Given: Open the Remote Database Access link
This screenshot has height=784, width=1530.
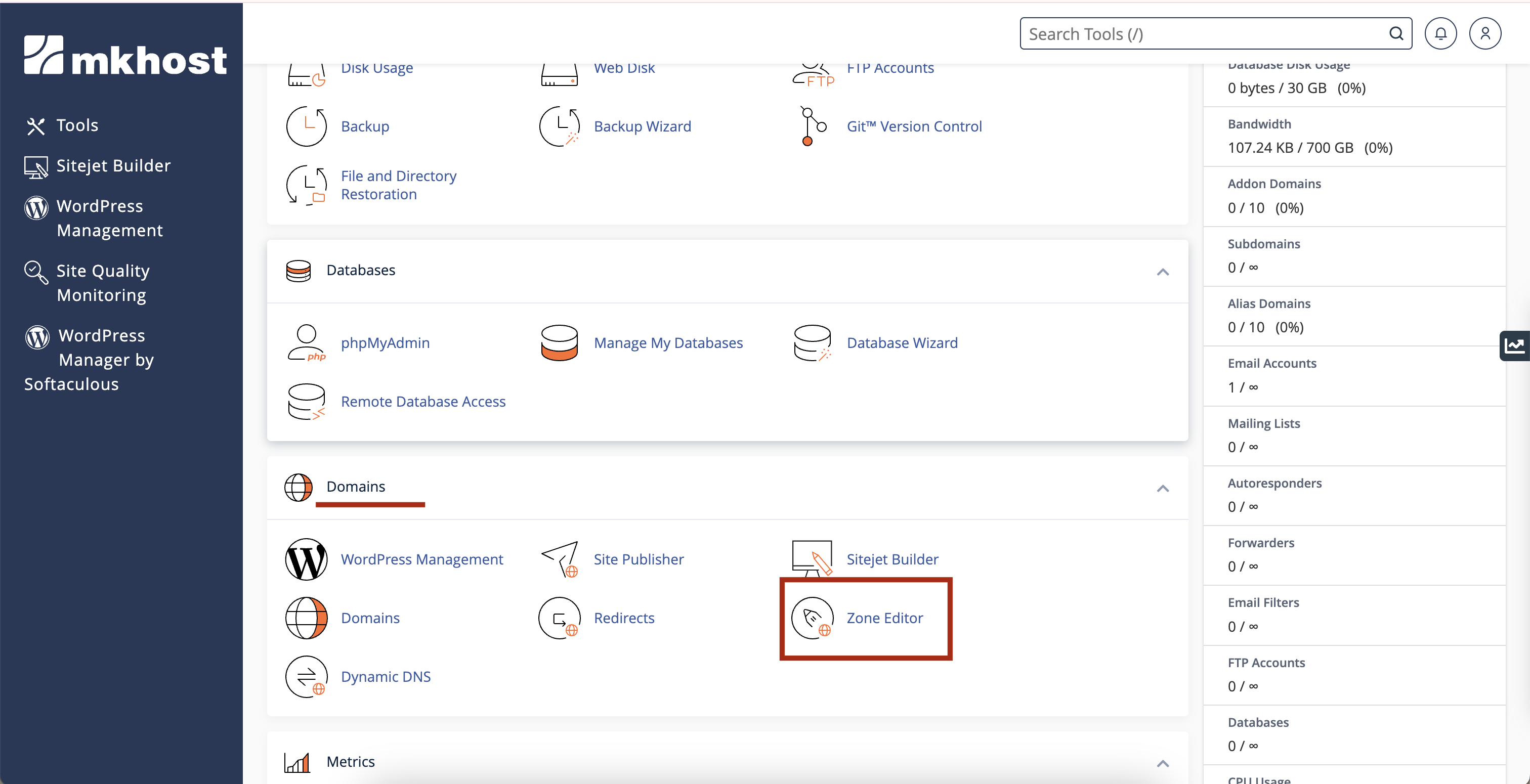Looking at the screenshot, I should pyautogui.click(x=423, y=402).
